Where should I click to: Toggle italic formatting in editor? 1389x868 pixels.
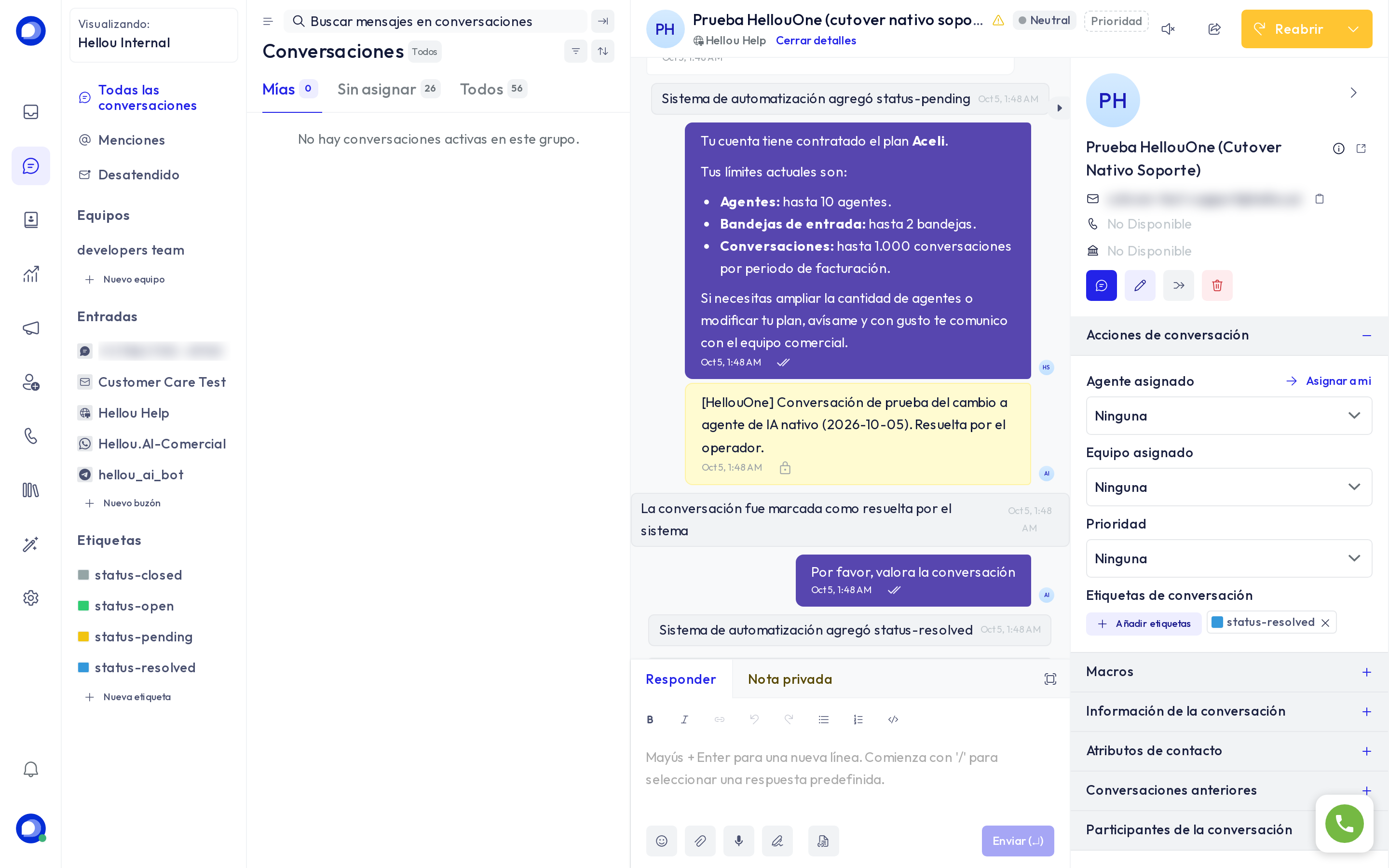[x=684, y=719]
